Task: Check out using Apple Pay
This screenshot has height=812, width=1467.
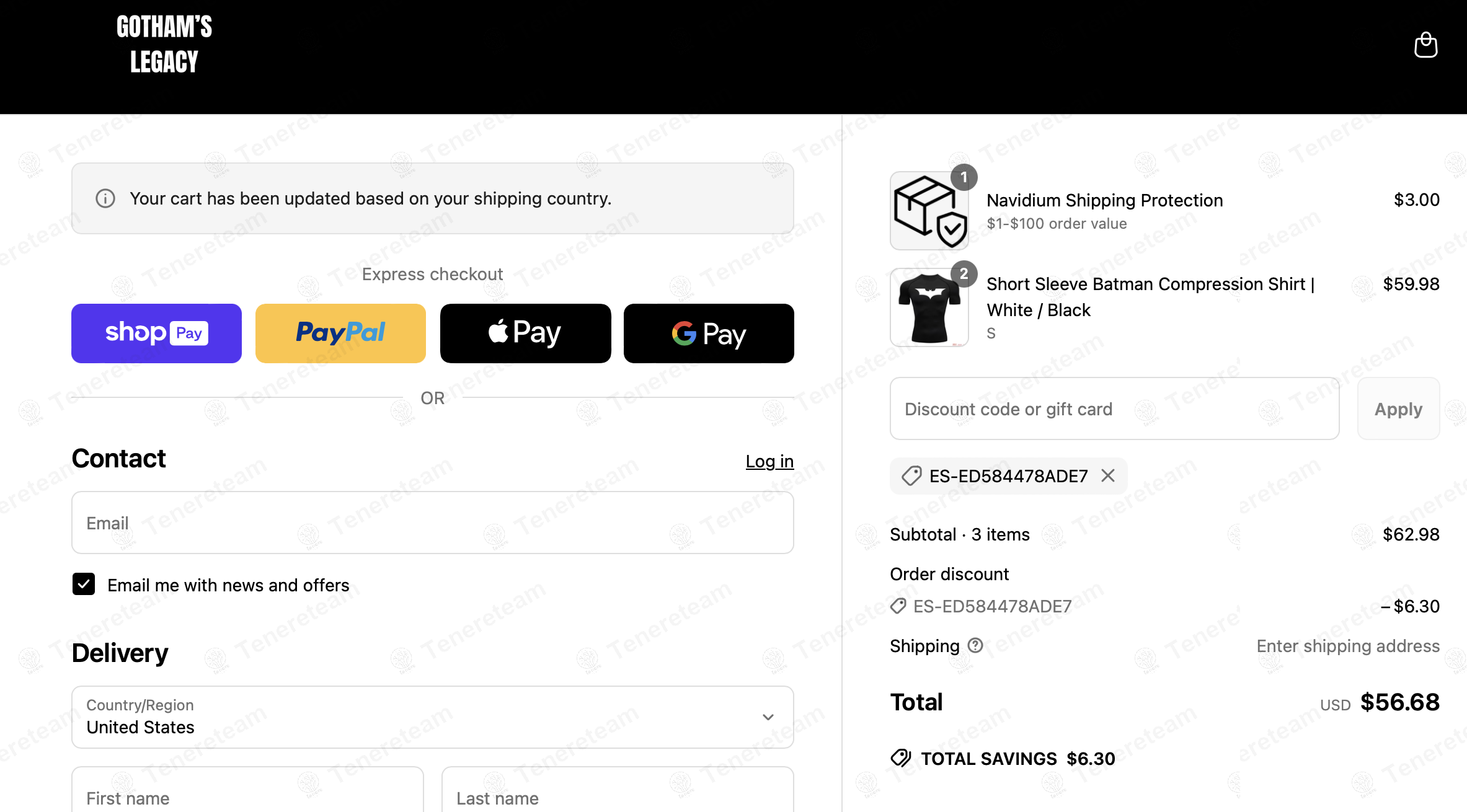Action: [525, 333]
